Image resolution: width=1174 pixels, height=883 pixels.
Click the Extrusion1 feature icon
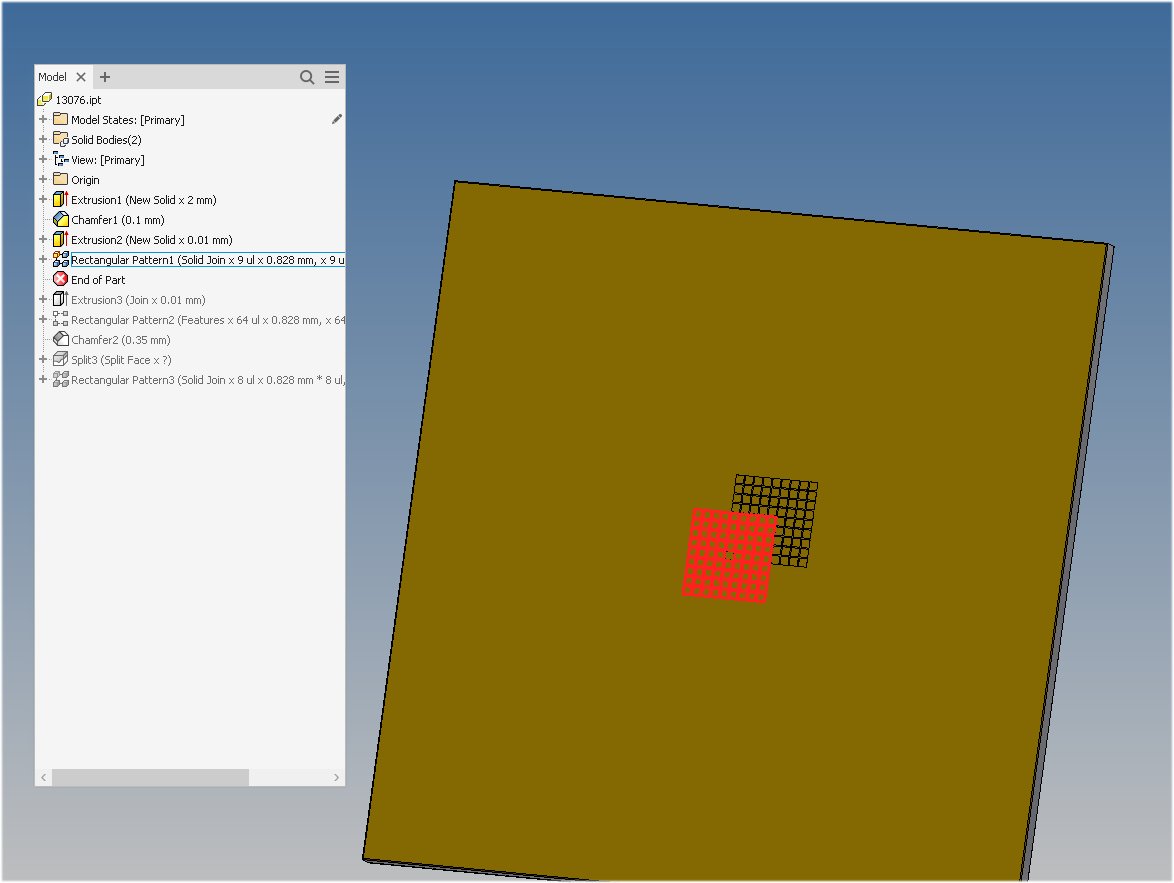pos(60,199)
